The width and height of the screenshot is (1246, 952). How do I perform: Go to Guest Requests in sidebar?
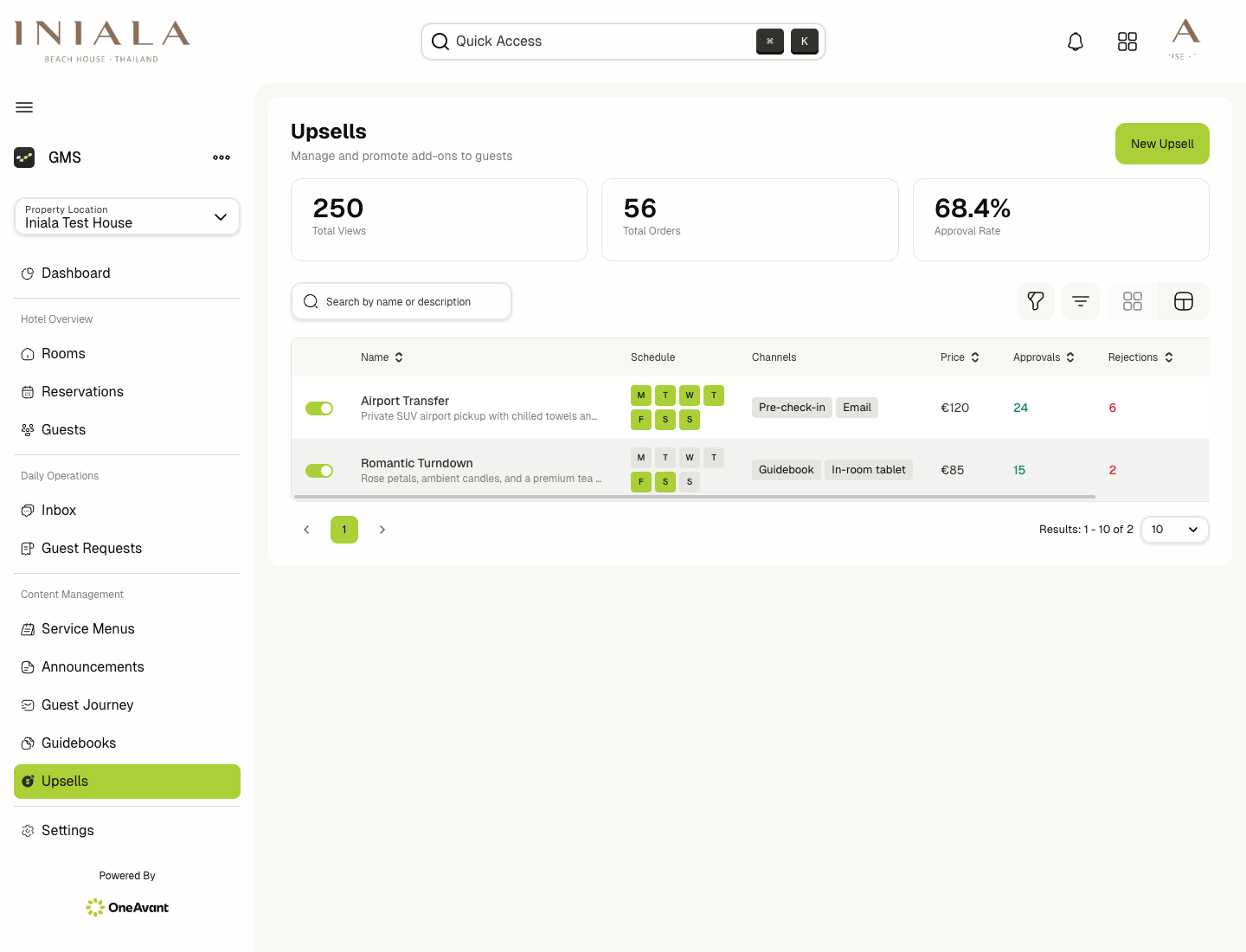pos(92,549)
